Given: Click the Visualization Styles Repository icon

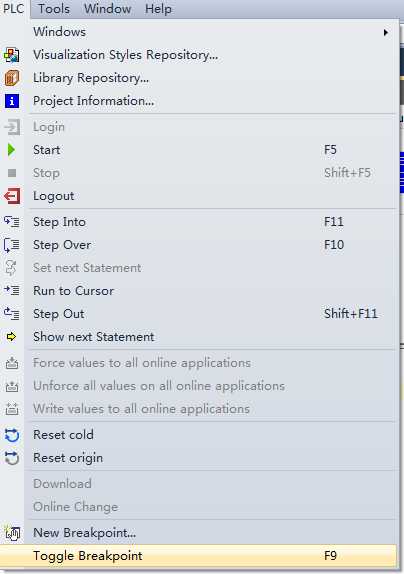Looking at the screenshot, I should 12,55.
